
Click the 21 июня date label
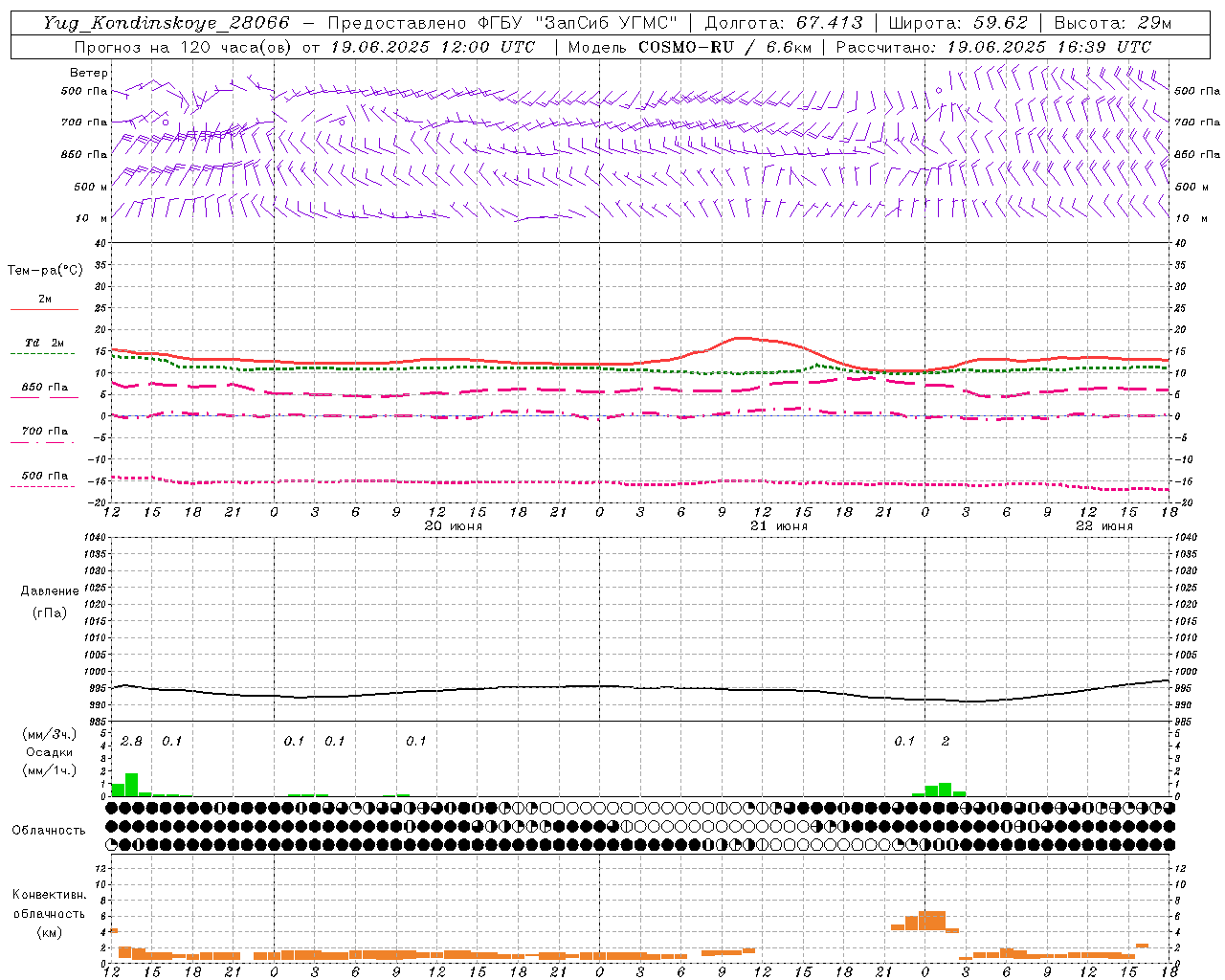(779, 526)
